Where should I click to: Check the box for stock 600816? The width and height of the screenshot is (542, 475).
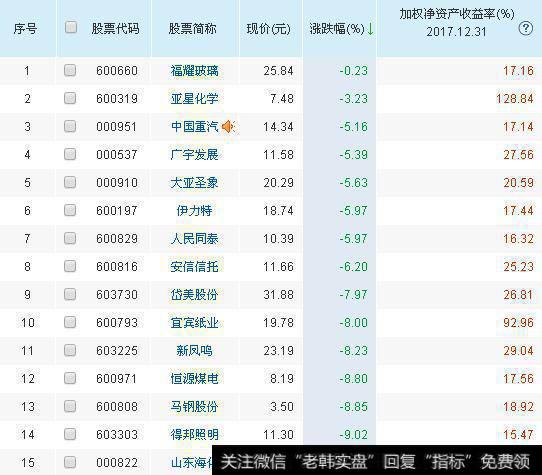[x=70, y=266]
